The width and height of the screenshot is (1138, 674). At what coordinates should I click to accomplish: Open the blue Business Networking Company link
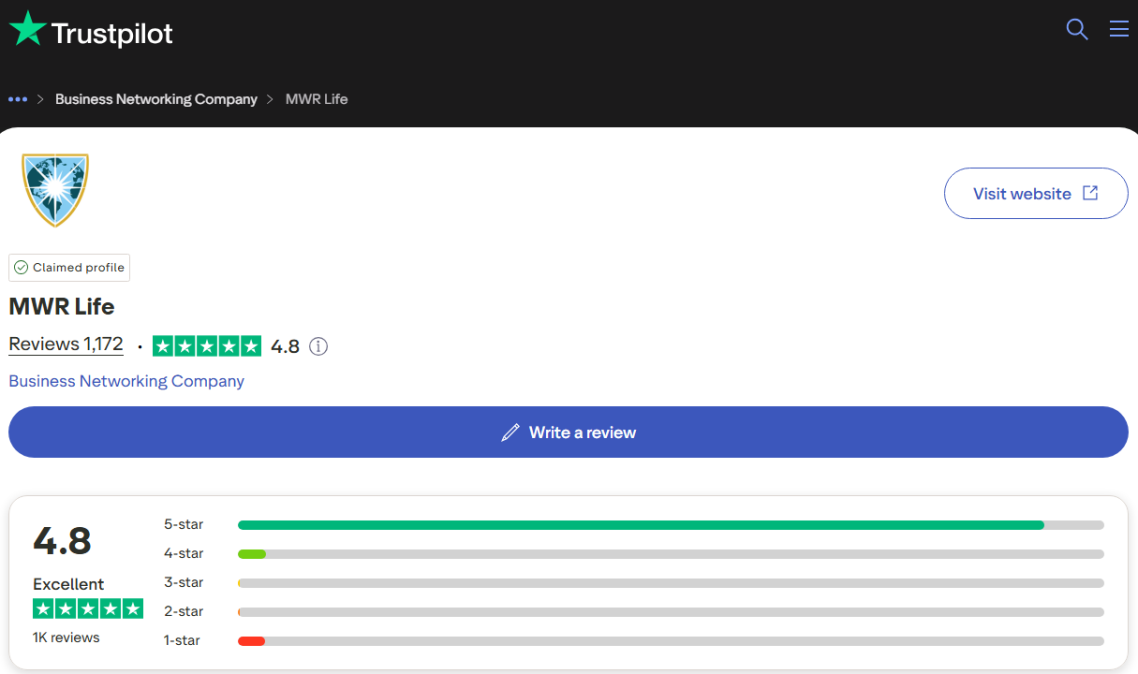click(126, 381)
